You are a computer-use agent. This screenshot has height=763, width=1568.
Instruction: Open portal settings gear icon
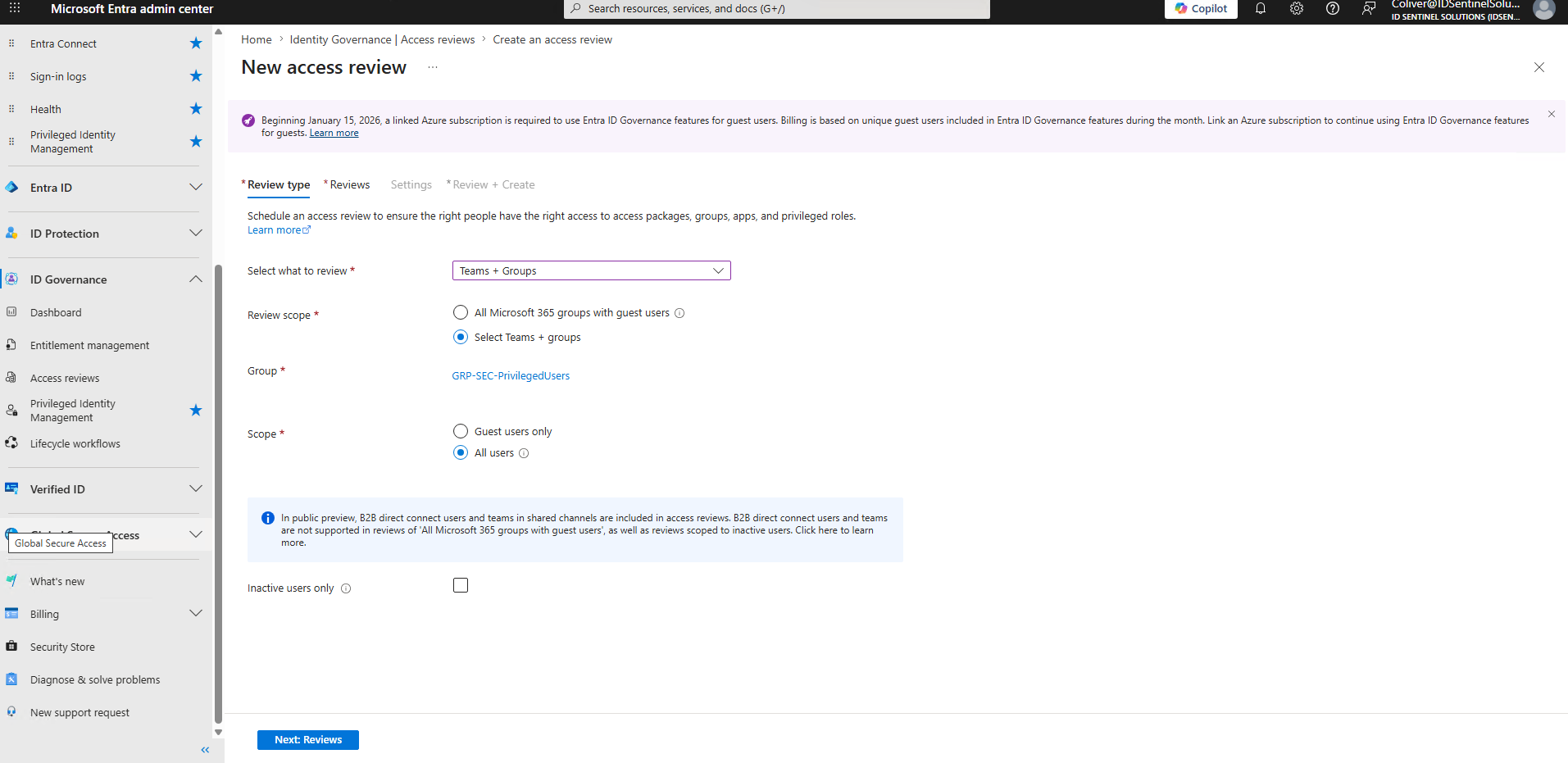point(1297,8)
